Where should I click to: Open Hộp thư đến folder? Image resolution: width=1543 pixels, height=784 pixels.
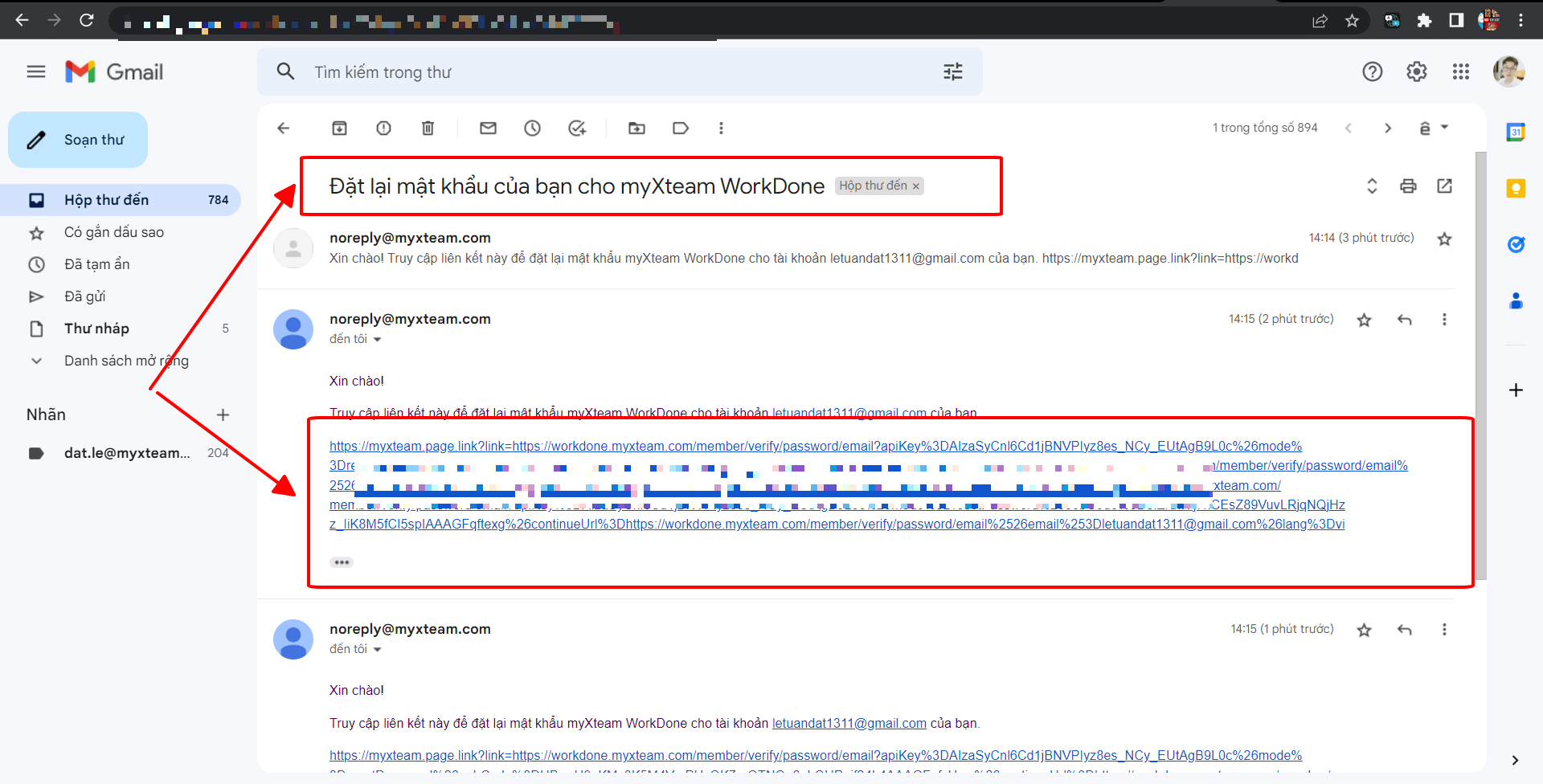coord(106,200)
